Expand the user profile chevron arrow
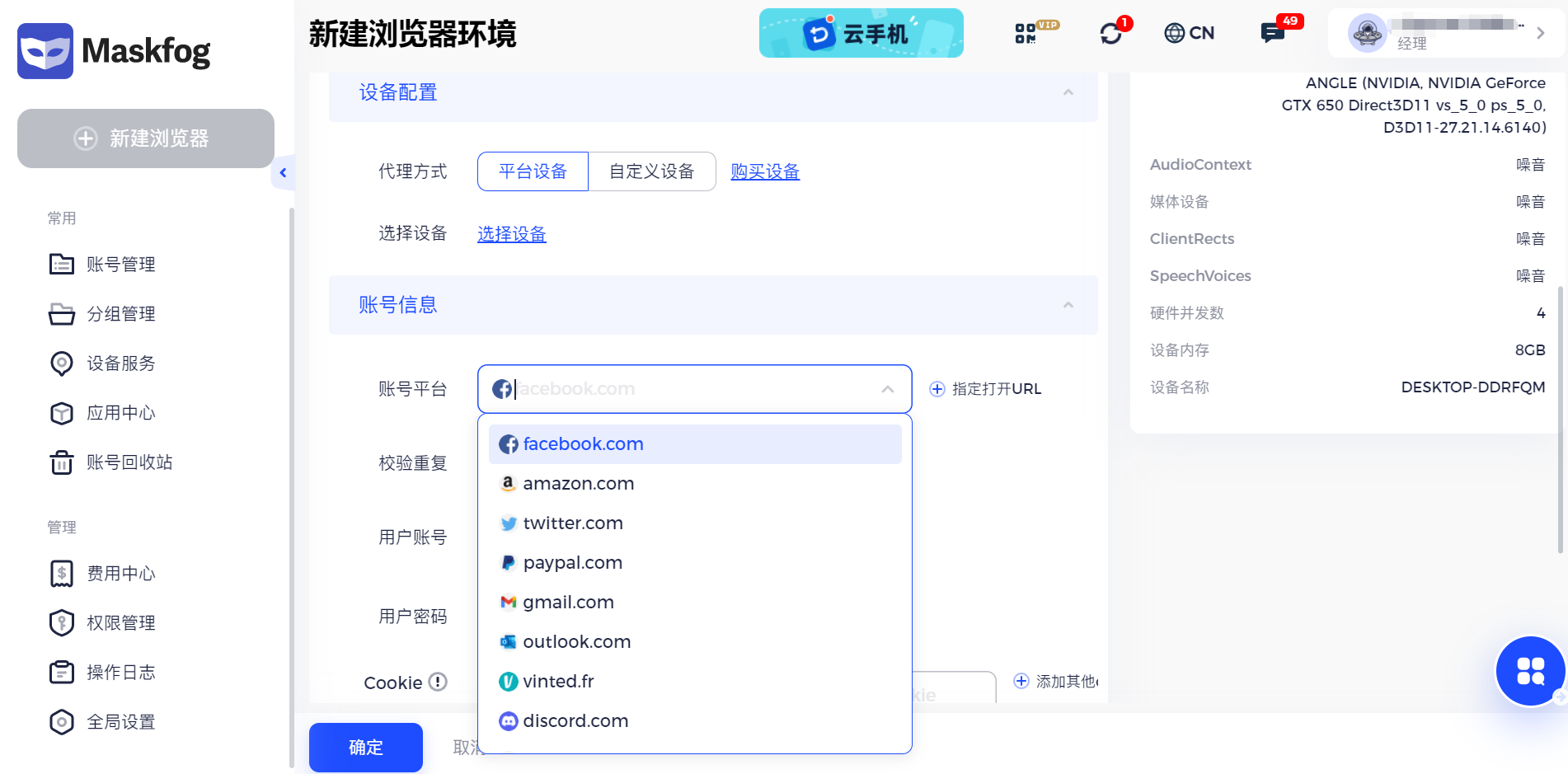1568x774 pixels. pyautogui.click(x=1540, y=33)
